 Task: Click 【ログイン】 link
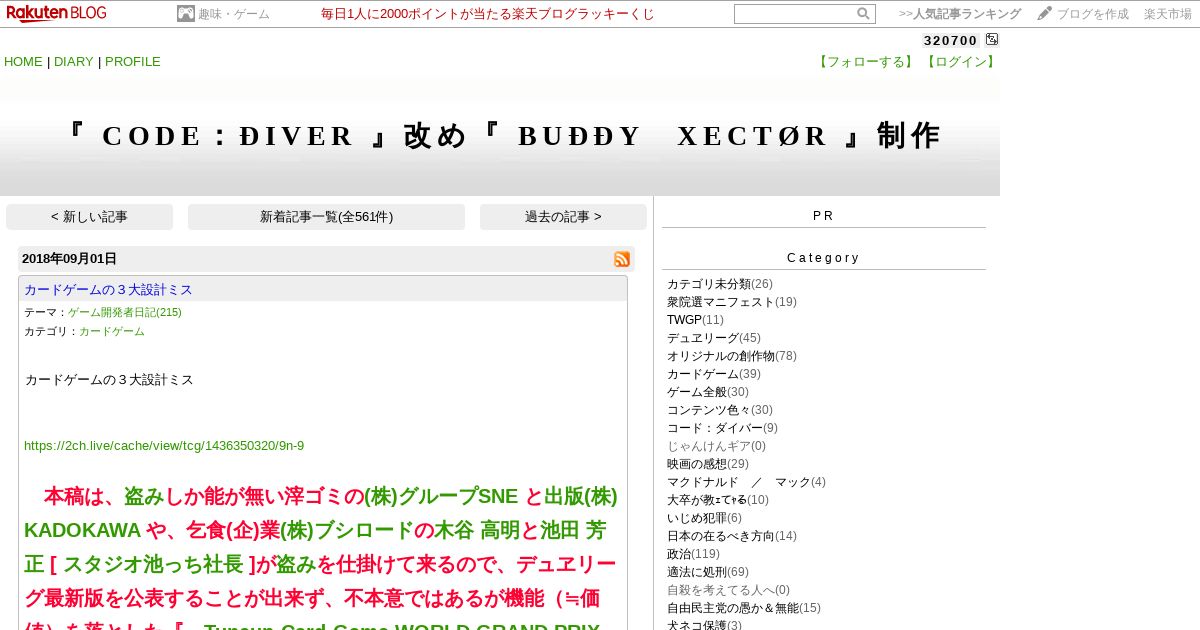960,62
